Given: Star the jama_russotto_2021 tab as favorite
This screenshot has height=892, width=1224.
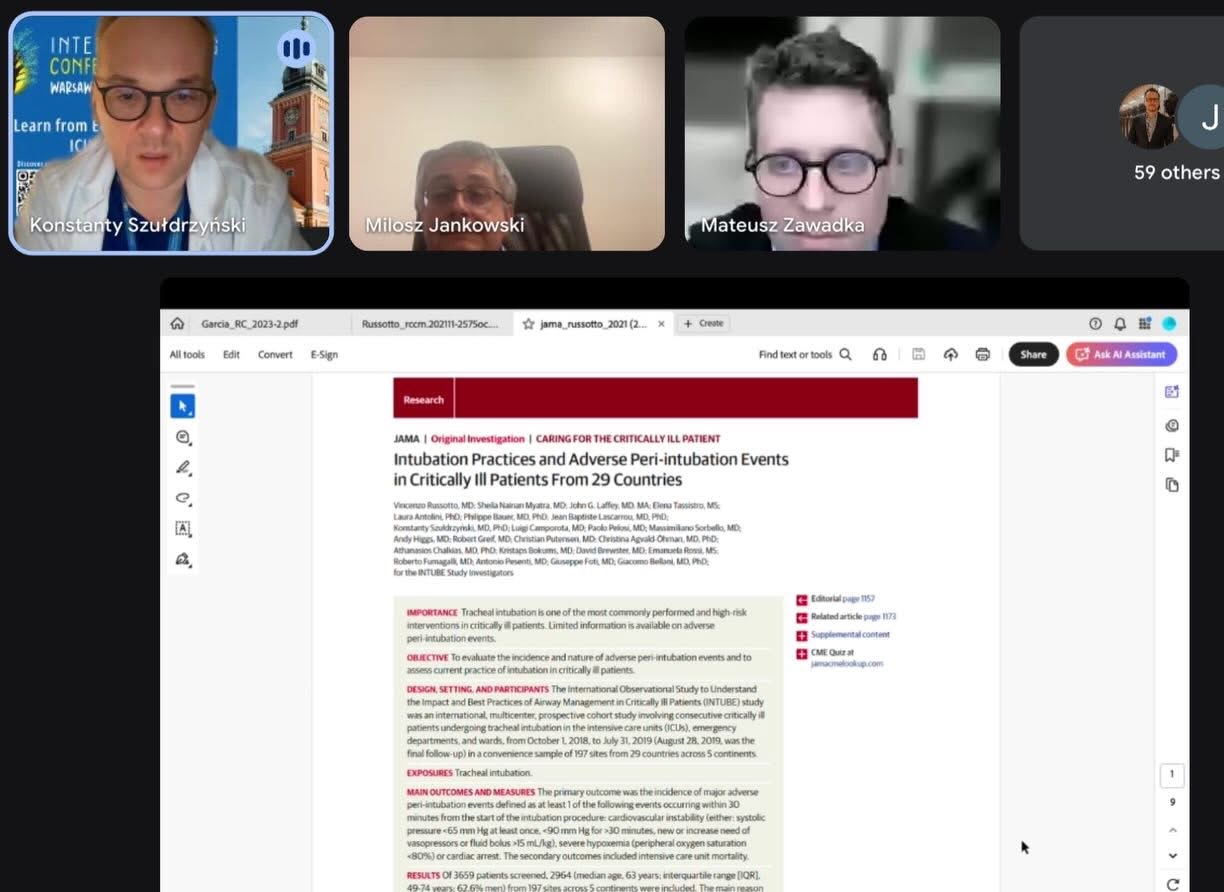Looking at the screenshot, I should 528,324.
